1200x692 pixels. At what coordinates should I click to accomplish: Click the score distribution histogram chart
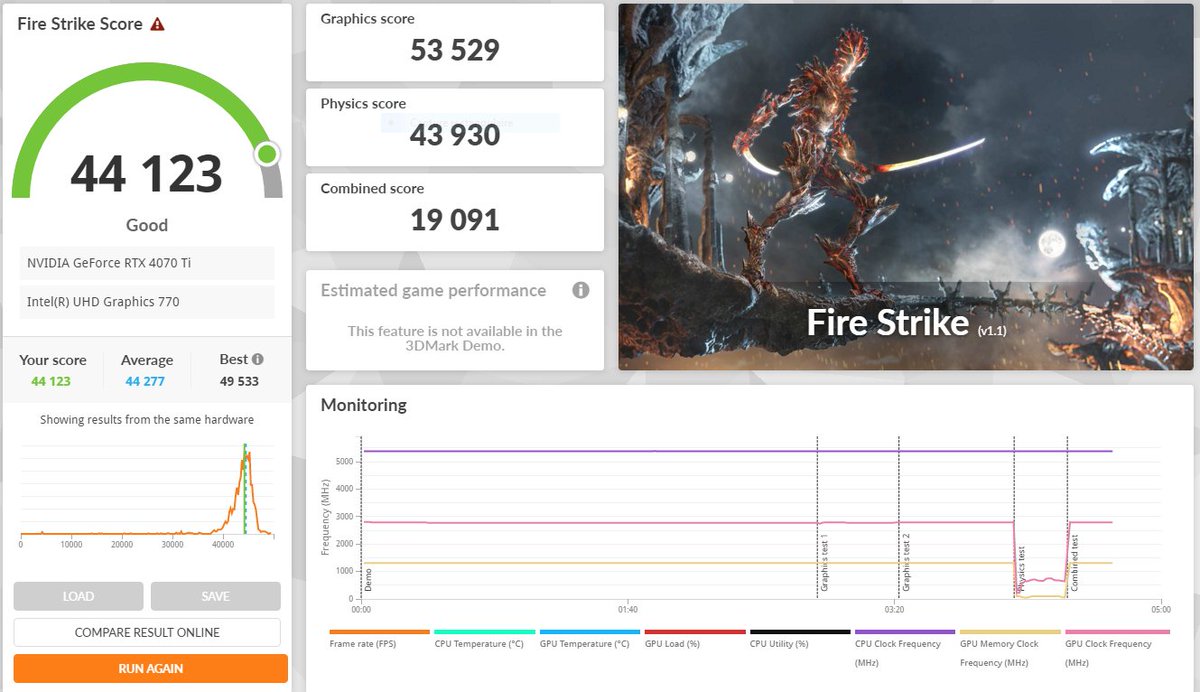tap(146, 490)
